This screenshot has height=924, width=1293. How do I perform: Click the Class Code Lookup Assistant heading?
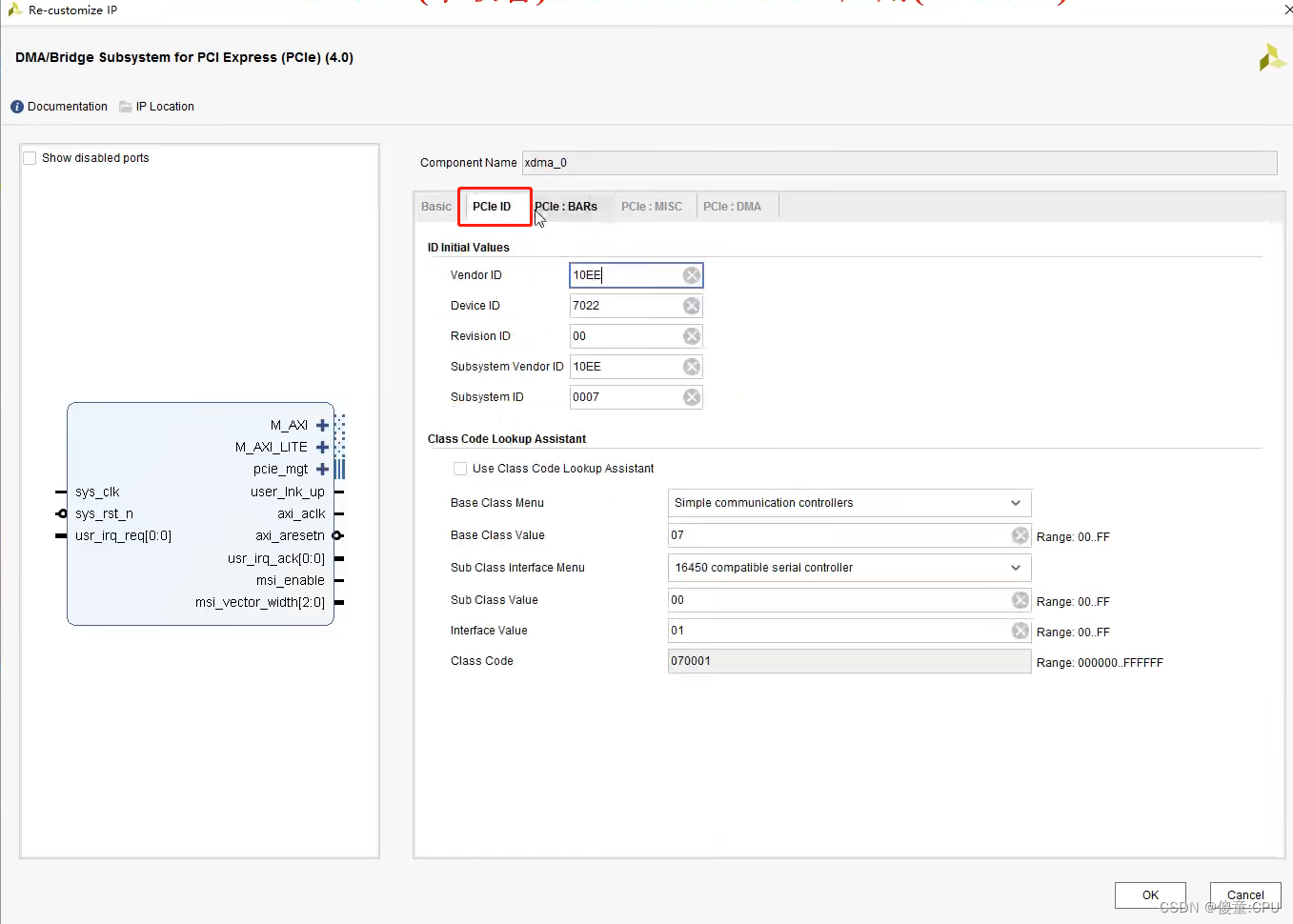tap(507, 439)
